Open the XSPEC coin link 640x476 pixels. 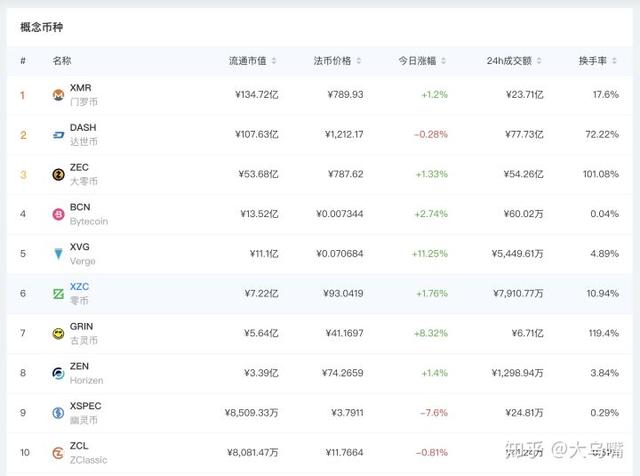point(85,406)
